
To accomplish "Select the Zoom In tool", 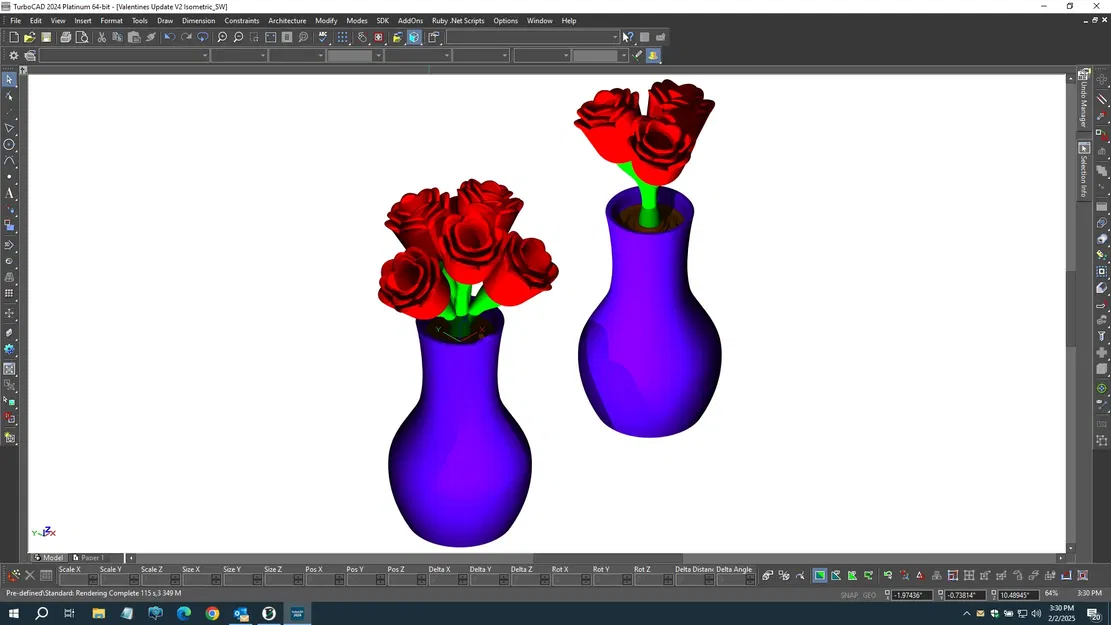I will (x=222, y=37).
